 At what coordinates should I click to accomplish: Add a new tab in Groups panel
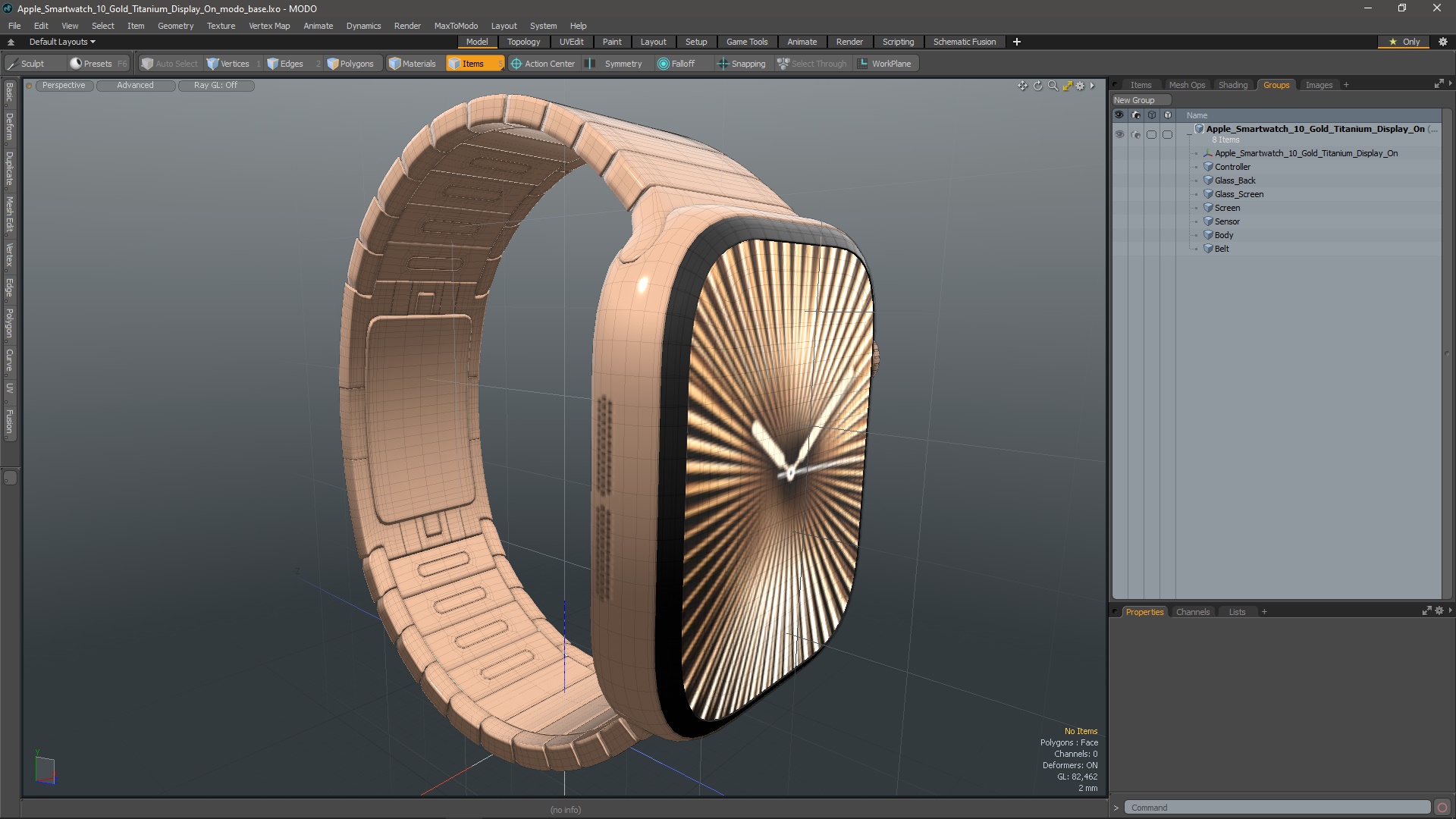tap(1346, 85)
